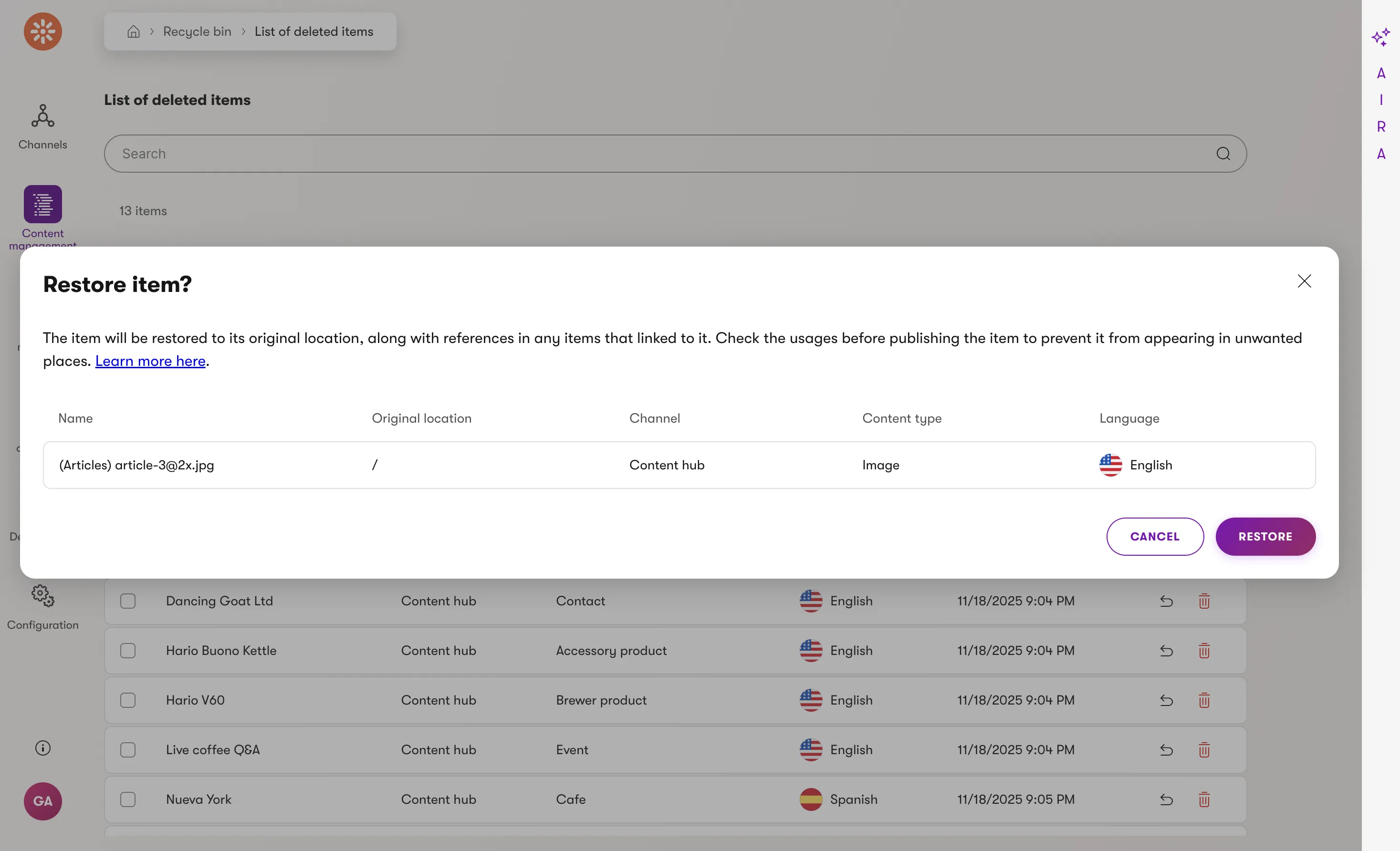Click the RESTORE button
Image resolution: width=1400 pixels, height=851 pixels.
point(1265,536)
